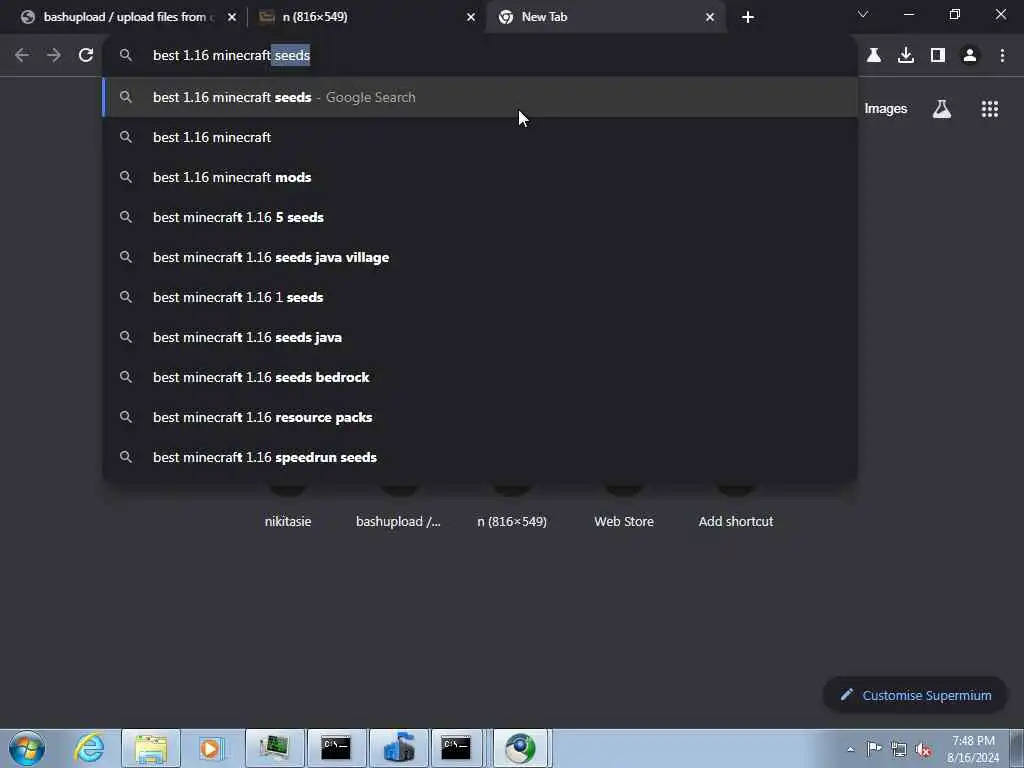The width and height of the screenshot is (1024, 768).
Task: Open the nikitasie shortcut
Action: [288, 521]
